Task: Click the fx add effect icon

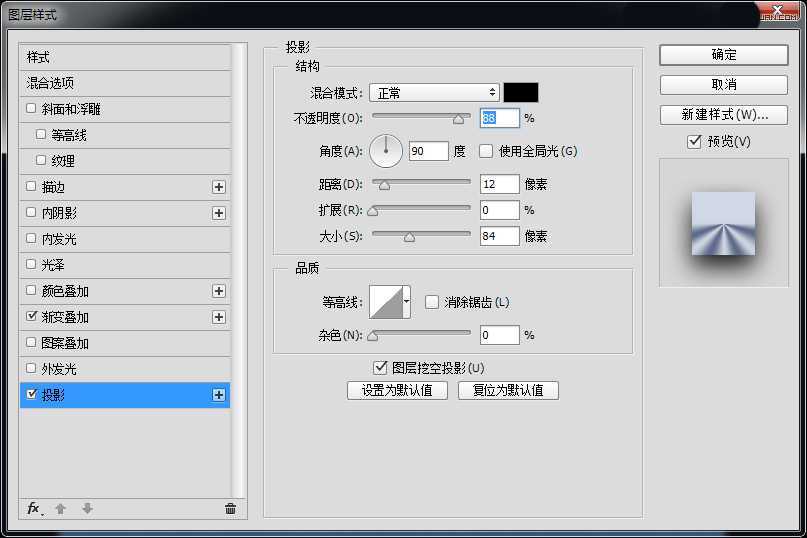Action: (x=33, y=508)
